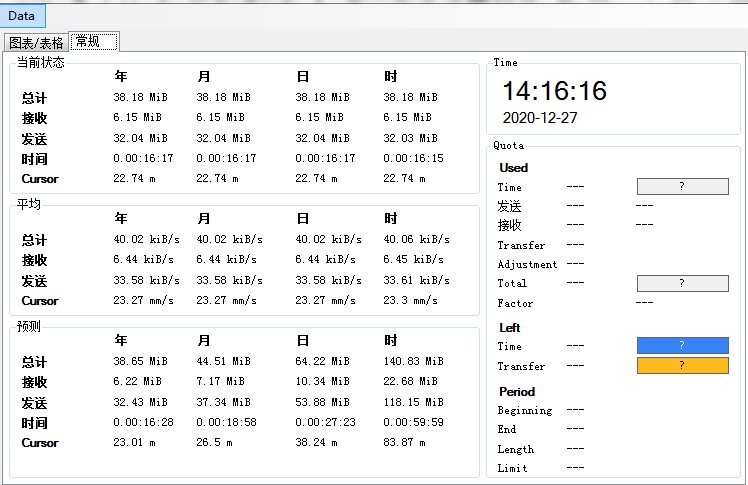Click the Used Total "?" button
Screen dimensions: 748x485
coord(682,284)
